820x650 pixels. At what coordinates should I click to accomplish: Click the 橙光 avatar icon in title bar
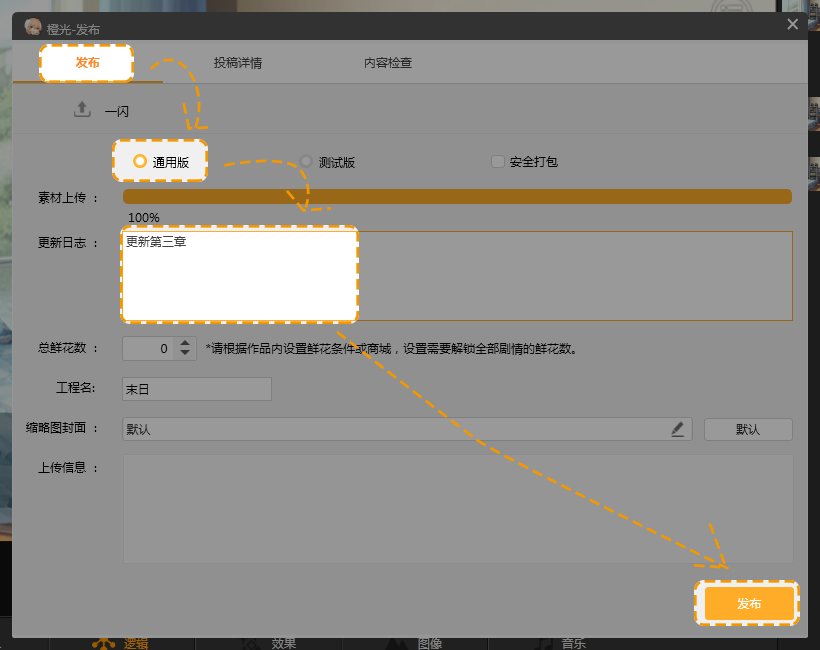[32, 29]
